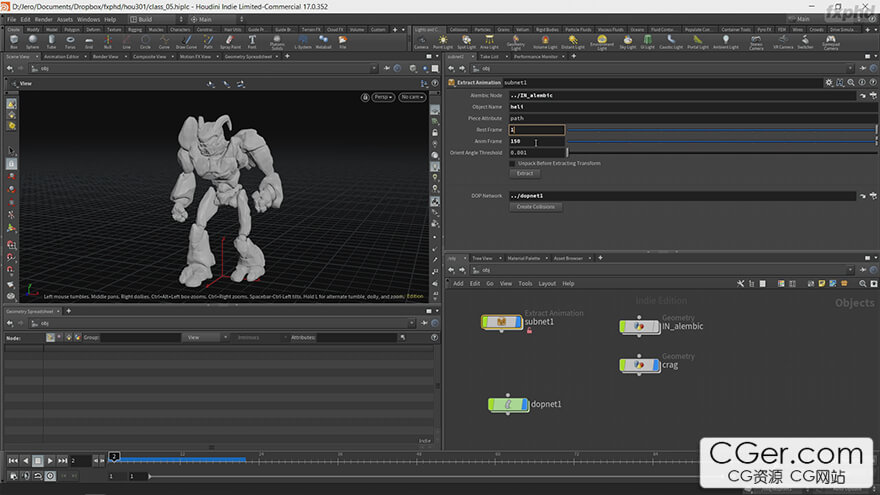Screen dimensions: 880x495
Task: Select the Draw Curve shelf tool
Action: [186, 42]
